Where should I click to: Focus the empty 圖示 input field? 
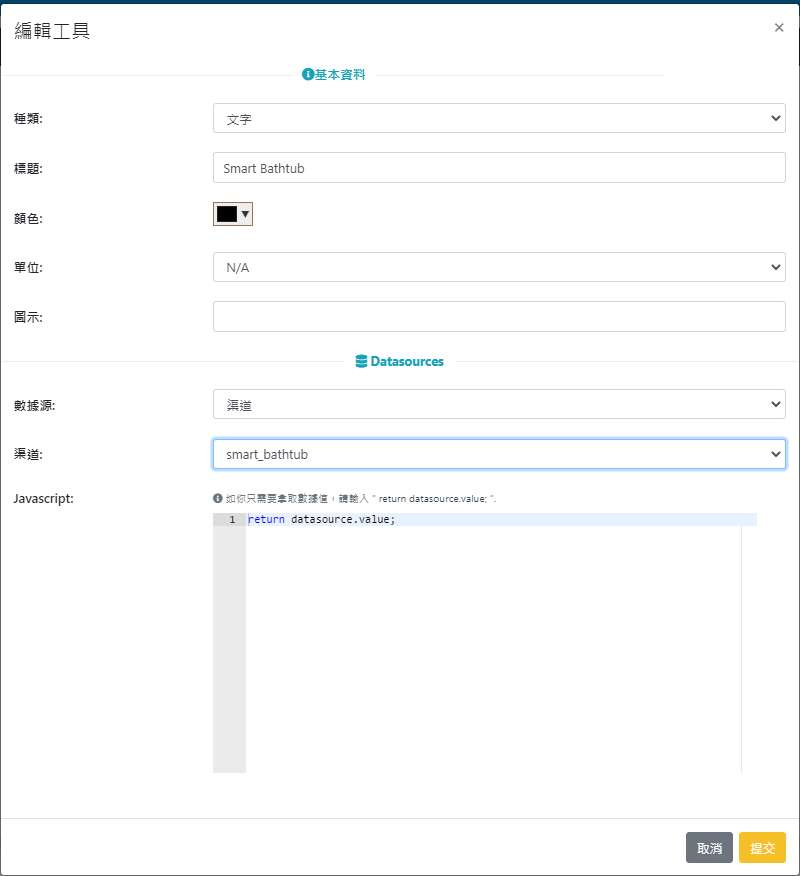[x=499, y=317]
